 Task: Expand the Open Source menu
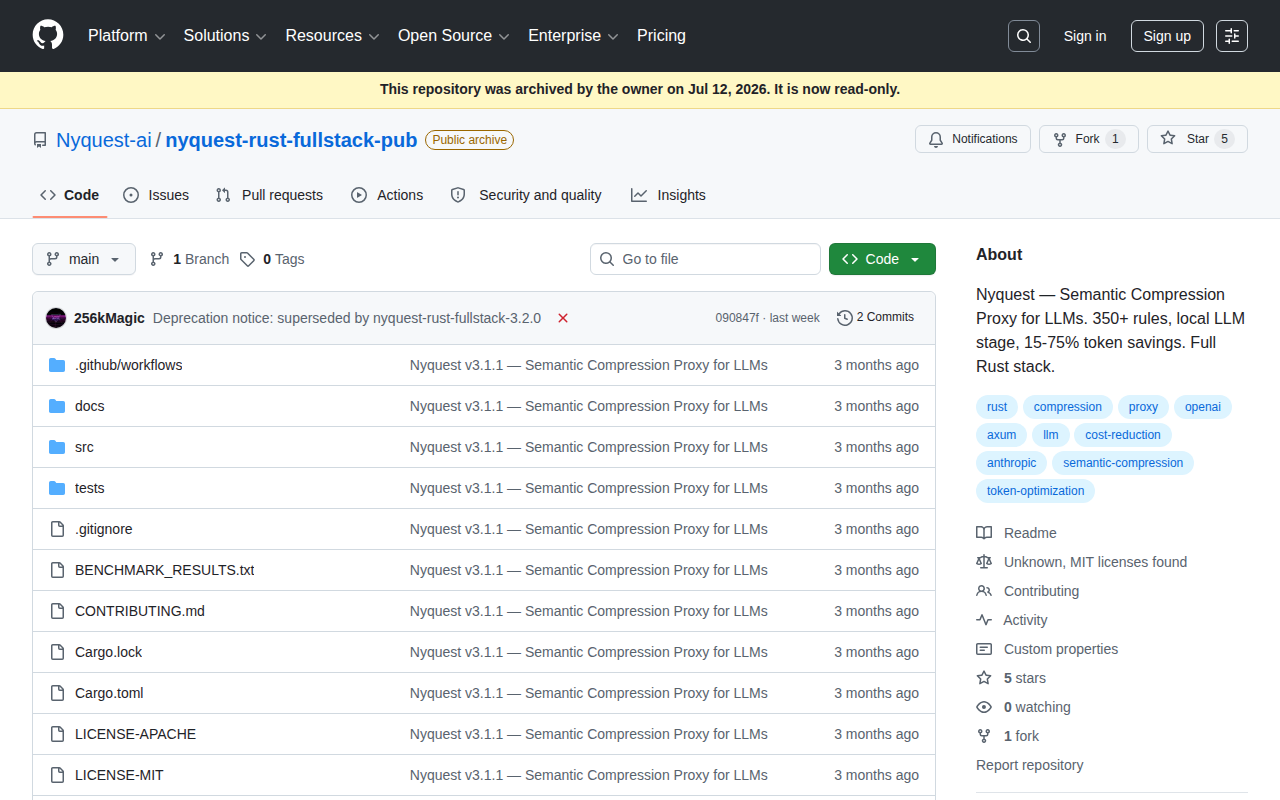454,36
